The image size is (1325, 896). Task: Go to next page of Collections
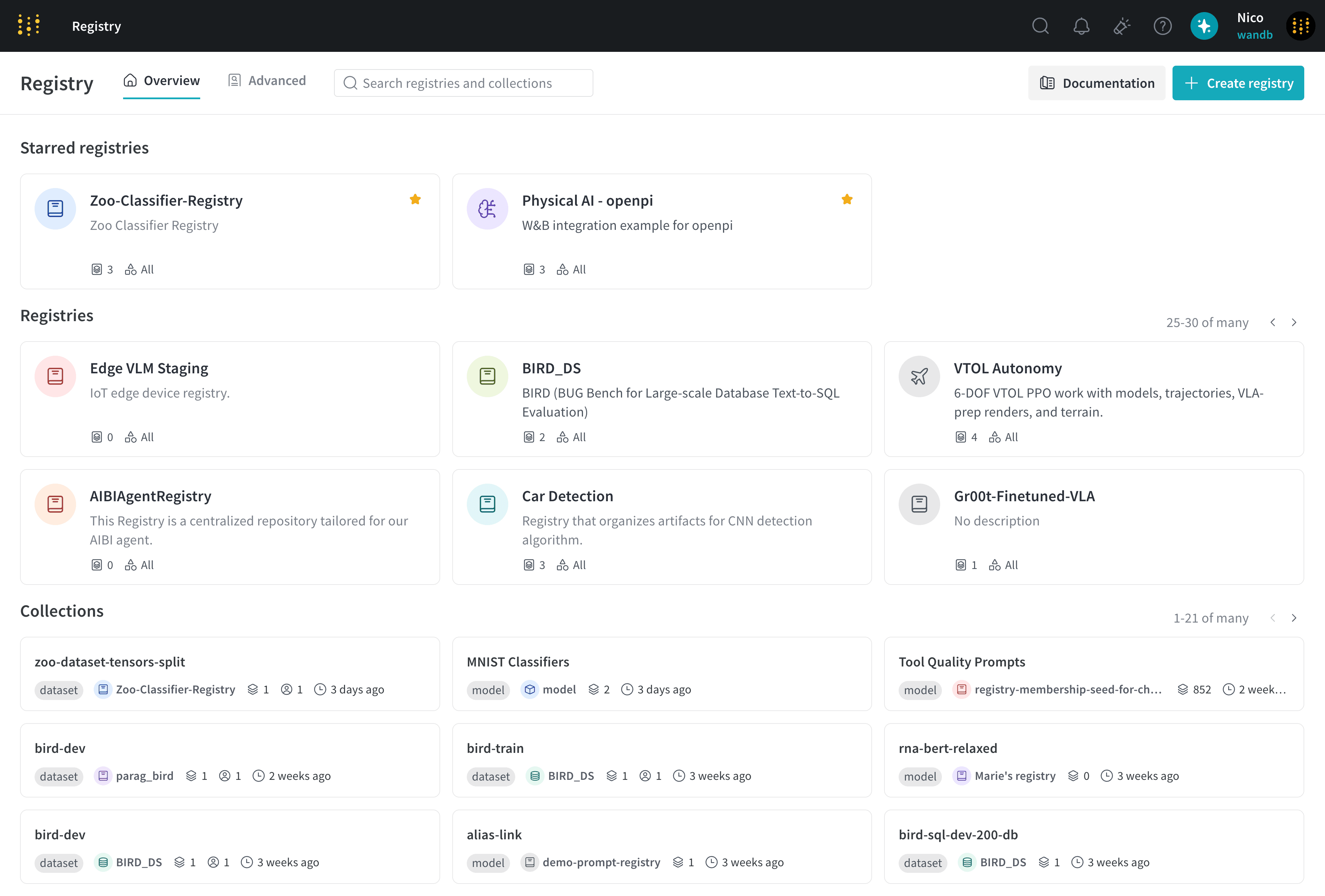1294,618
